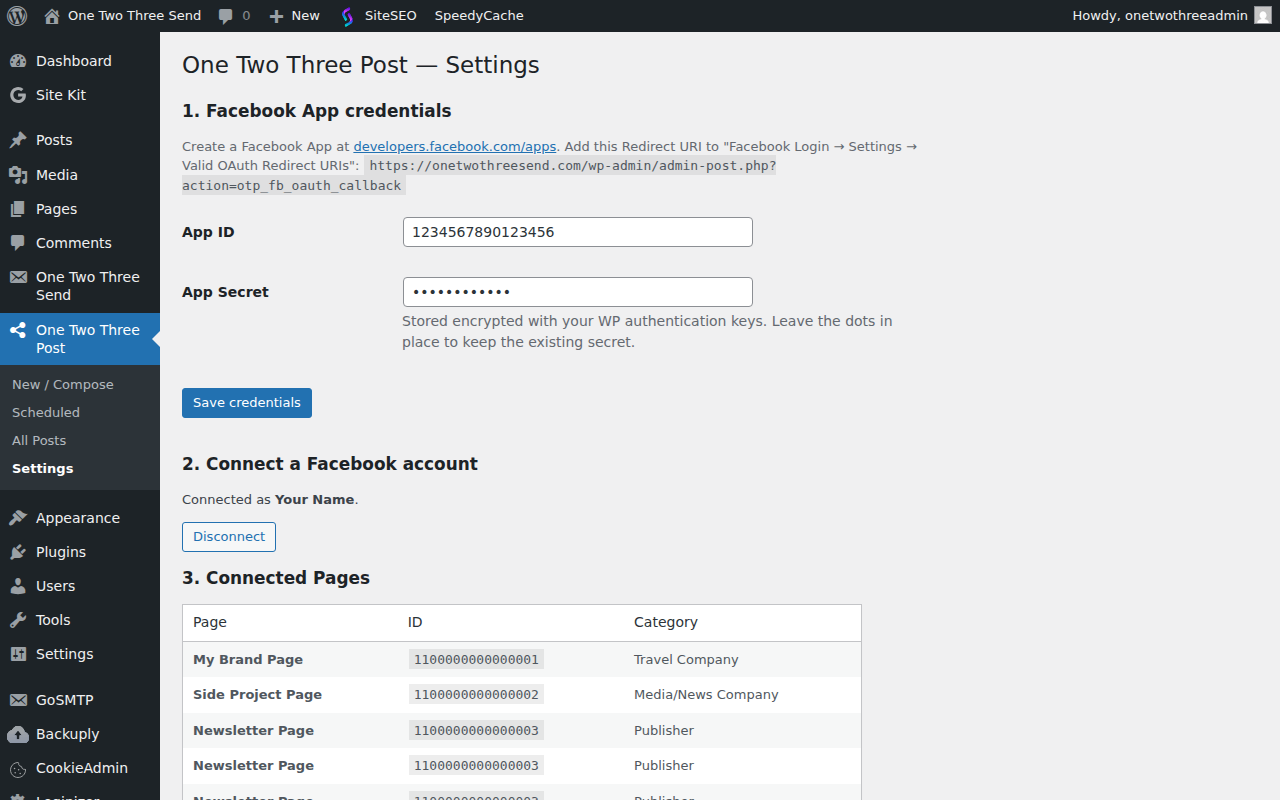The image size is (1280, 800).
Task: Open the All Posts submenu item
Action: [39, 440]
